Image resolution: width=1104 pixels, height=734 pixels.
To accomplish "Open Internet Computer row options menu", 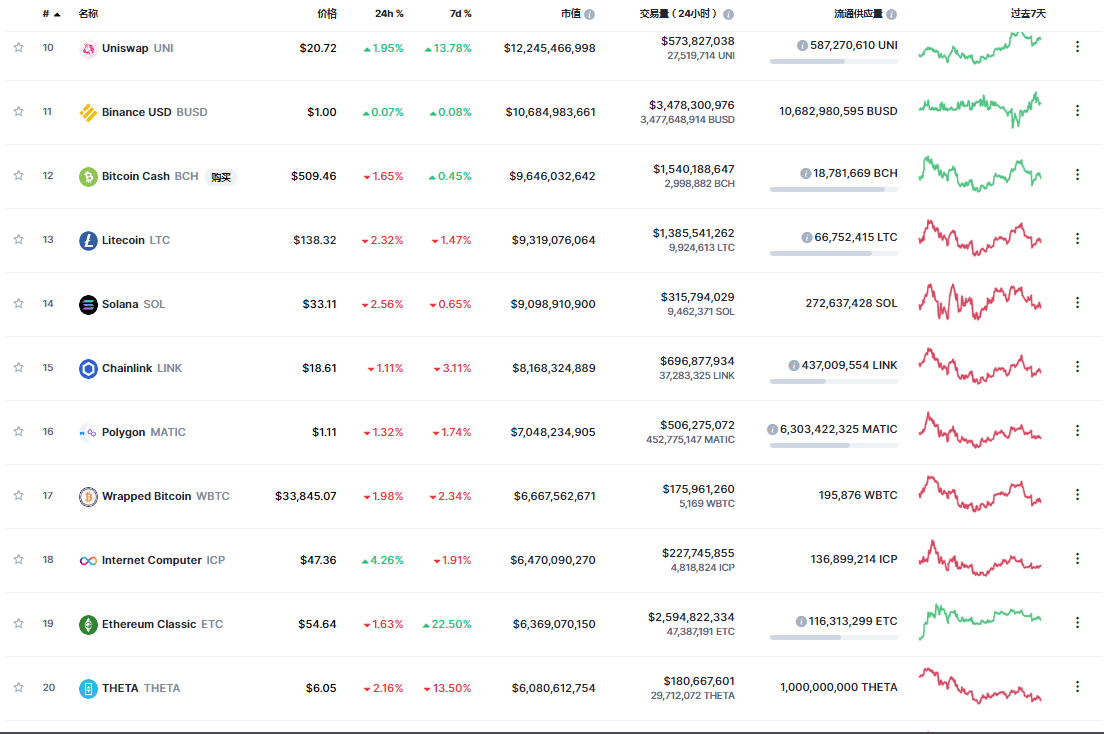I will tap(1077, 559).
